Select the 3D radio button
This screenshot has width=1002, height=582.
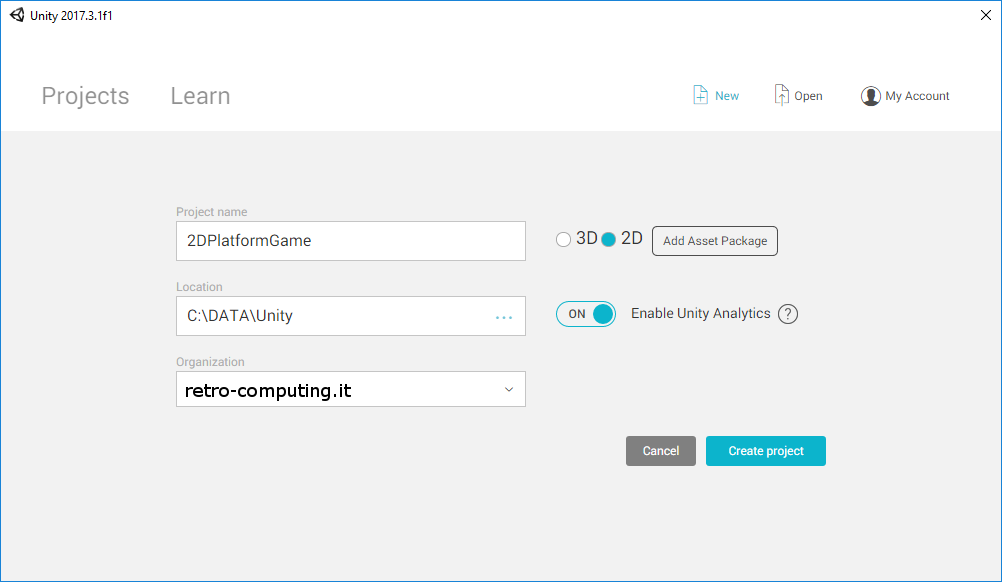click(x=564, y=240)
